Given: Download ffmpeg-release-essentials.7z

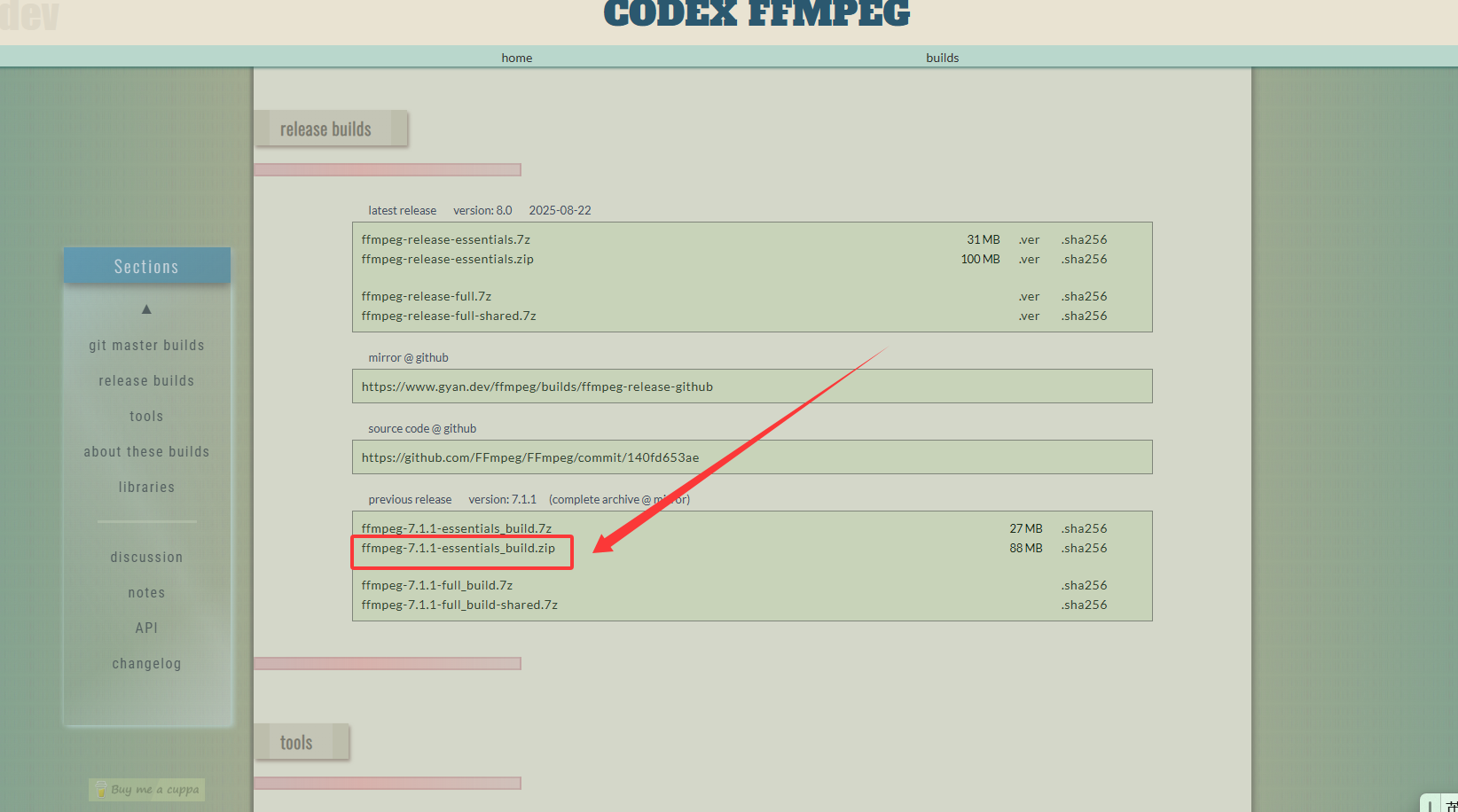Looking at the screenshot, I should click(x=445, y=240).
